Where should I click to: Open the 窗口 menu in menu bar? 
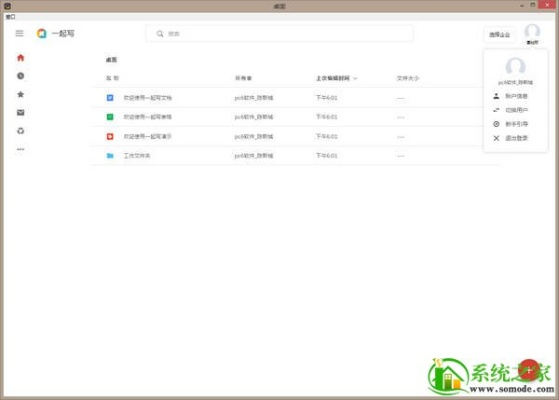tap(10, 16)
